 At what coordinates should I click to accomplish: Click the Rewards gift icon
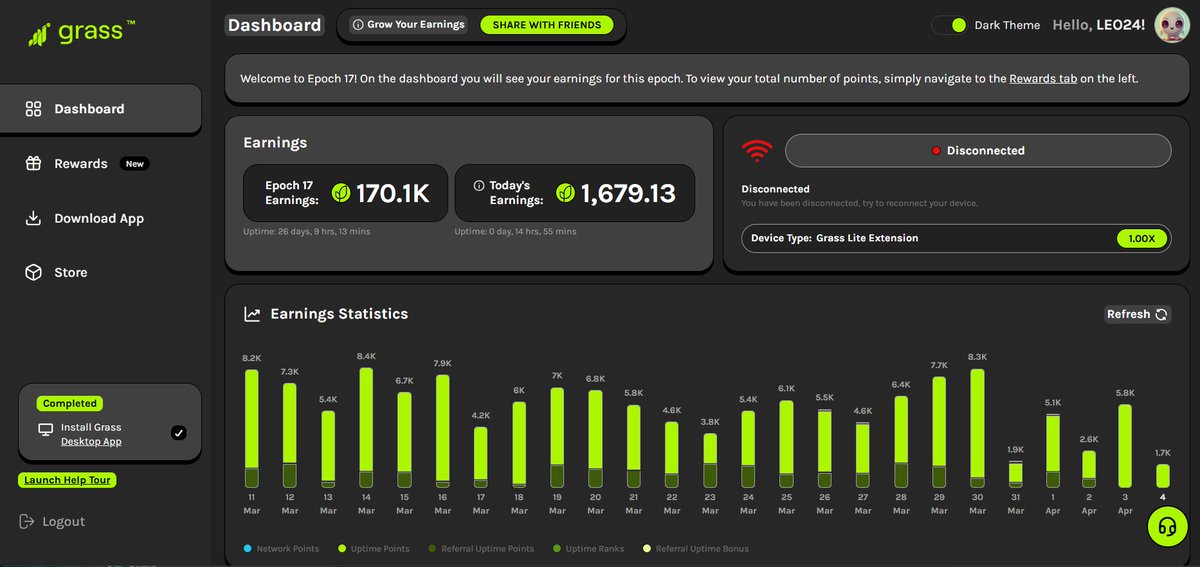coord(33,164)
